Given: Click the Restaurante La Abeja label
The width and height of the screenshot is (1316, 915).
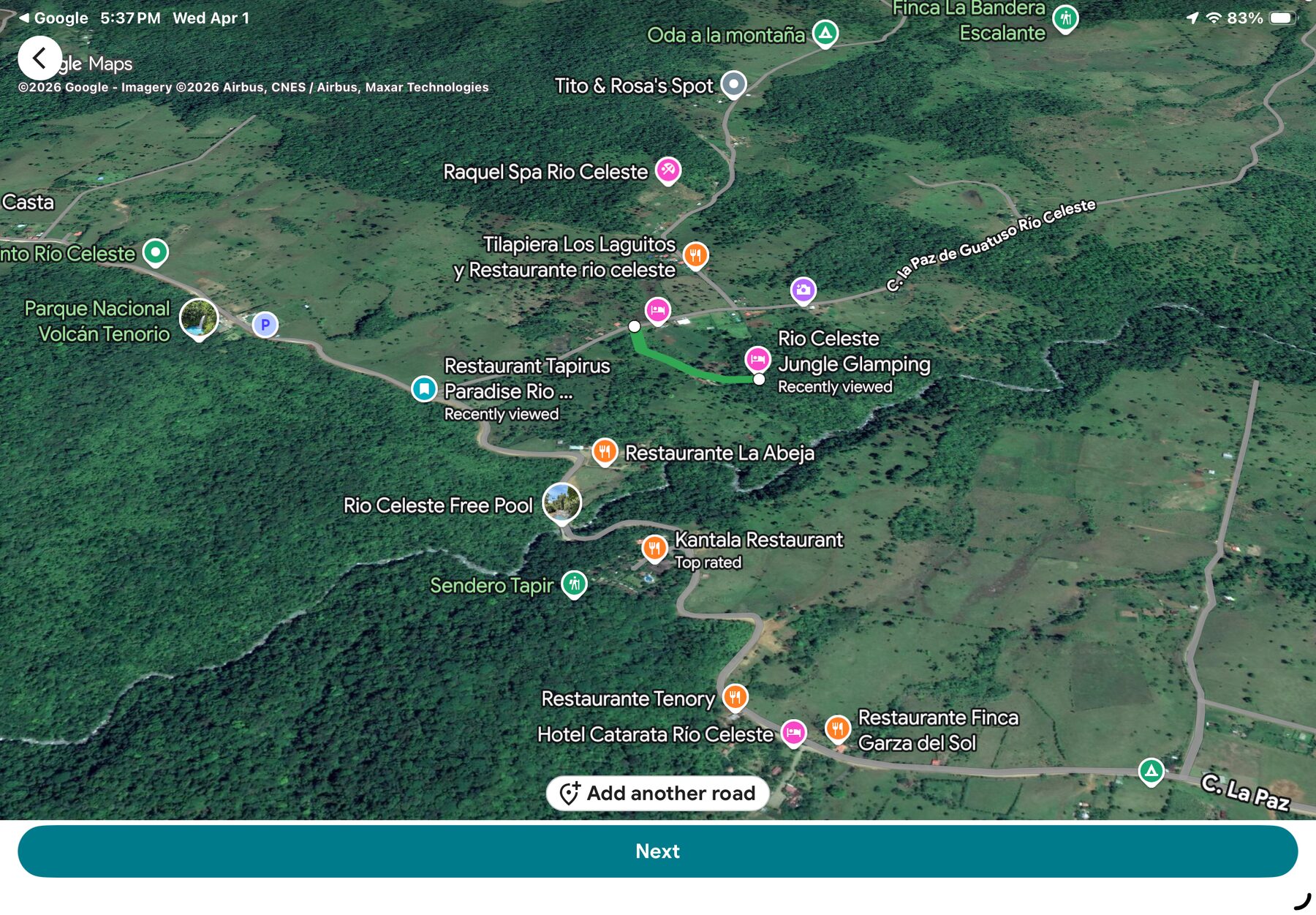Looking at the screenshot, I should click(x=719, y=453).
